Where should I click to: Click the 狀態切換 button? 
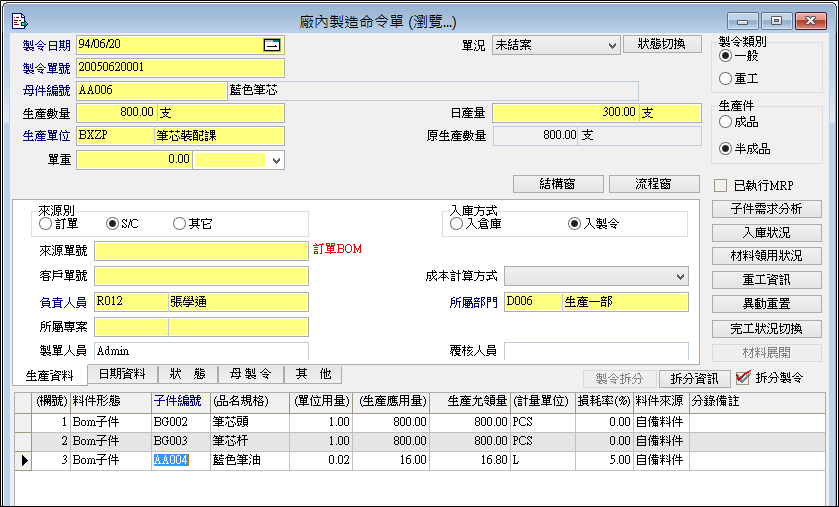661,44
